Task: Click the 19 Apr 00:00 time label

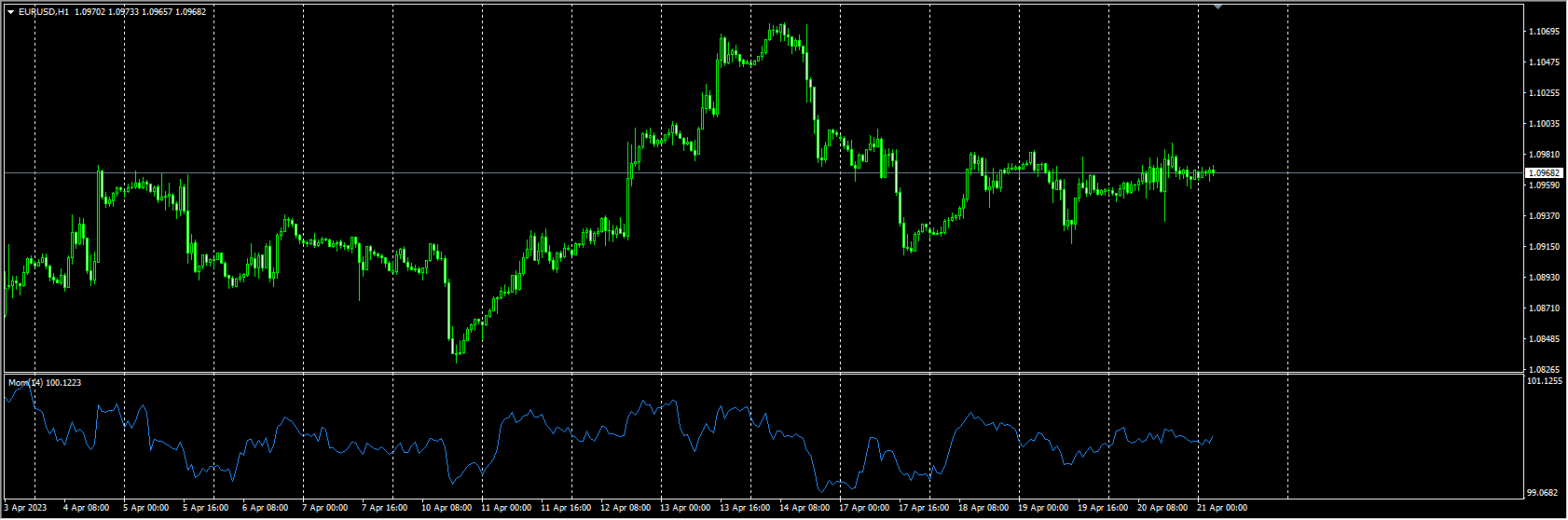Action: pyautogui.click(x=1042, y=508)
